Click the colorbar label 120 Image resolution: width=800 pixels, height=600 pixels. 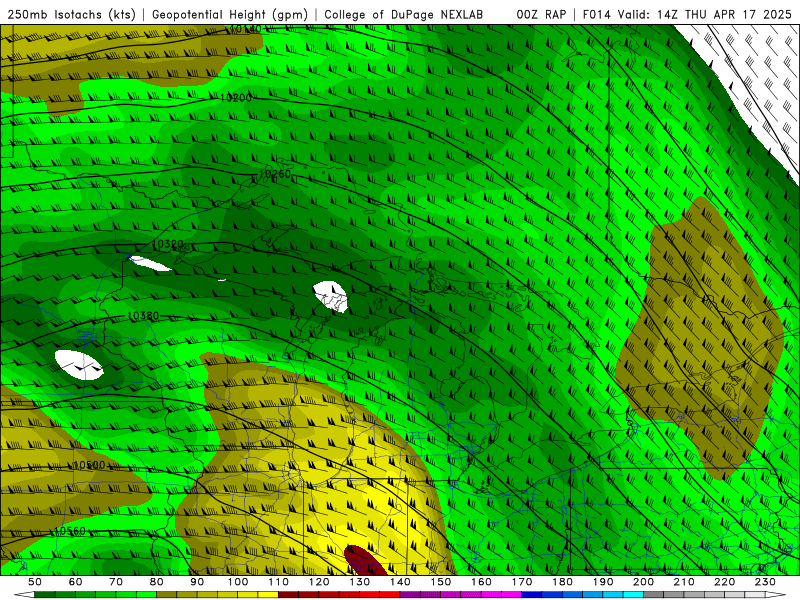click(319, 582)
